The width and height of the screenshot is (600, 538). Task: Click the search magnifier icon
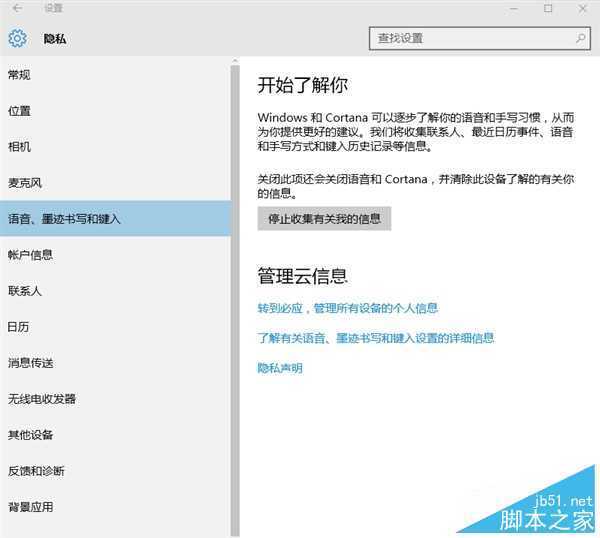(x=580, y=38)
